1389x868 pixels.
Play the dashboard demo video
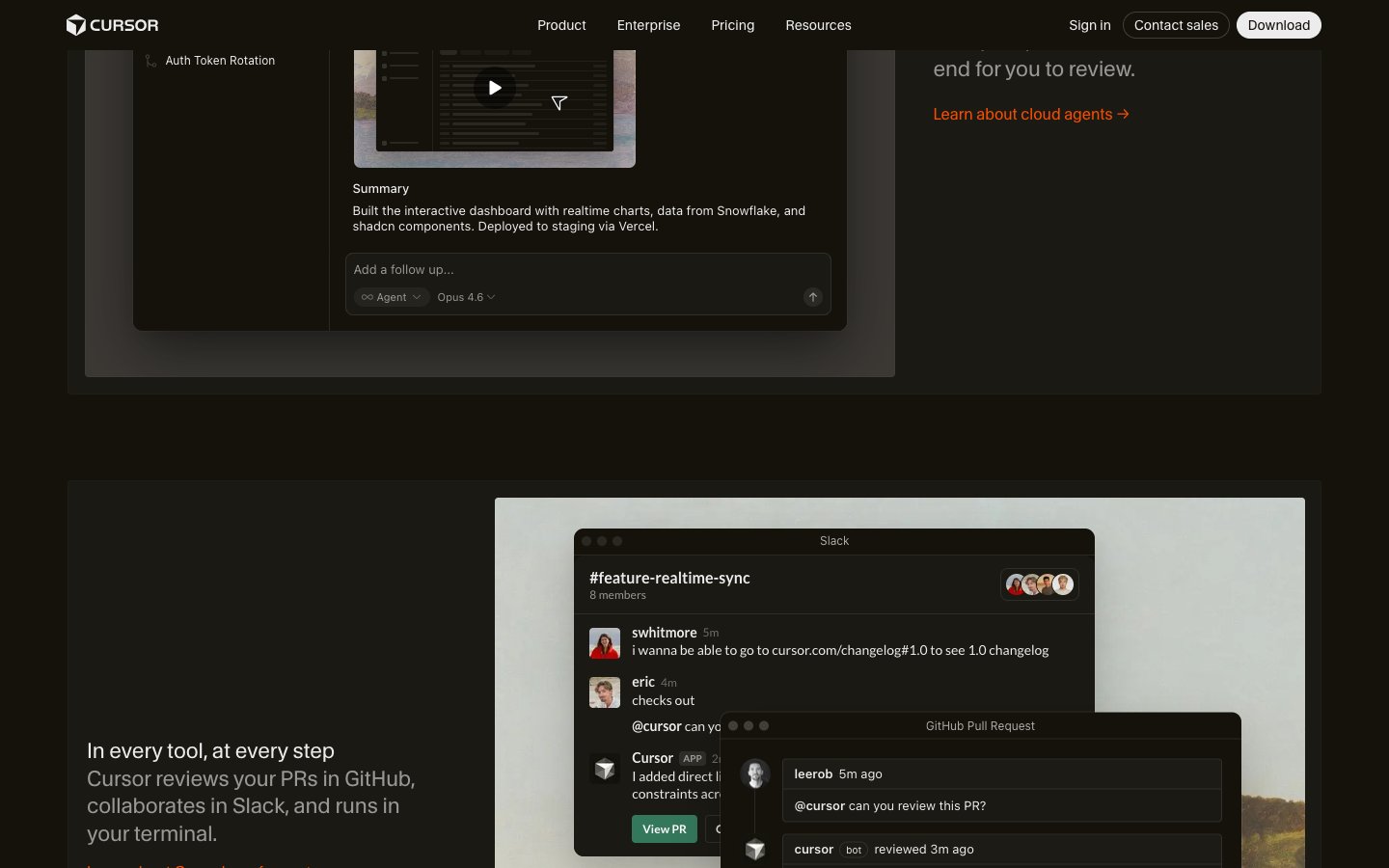coord(495,88)
